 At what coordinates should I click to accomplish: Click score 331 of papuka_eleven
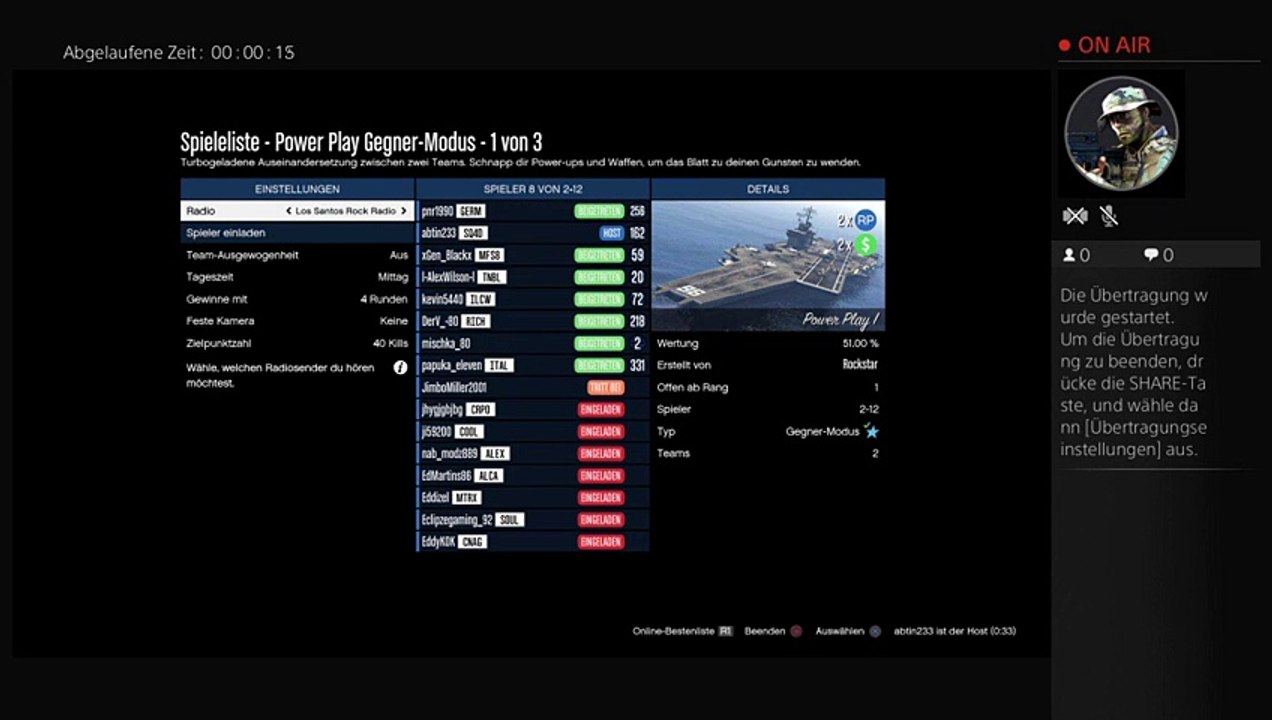click(637, 365)
